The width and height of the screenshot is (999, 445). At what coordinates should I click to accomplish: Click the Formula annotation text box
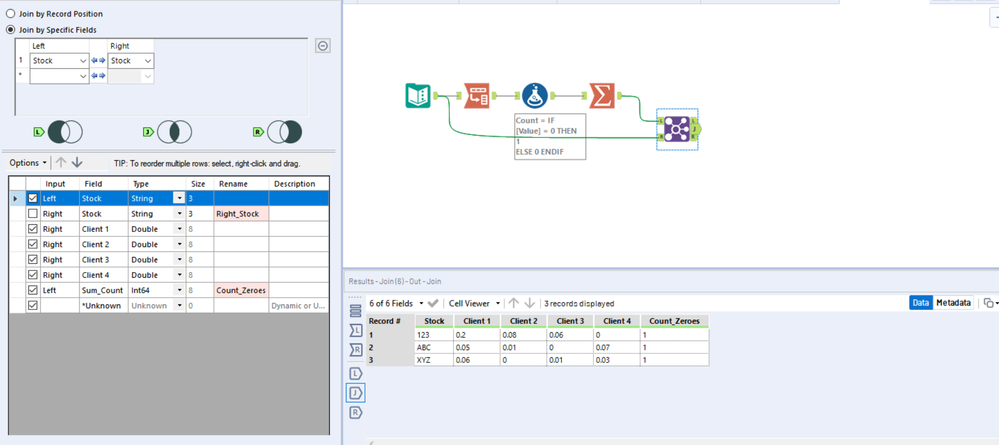tap(550, 136)
